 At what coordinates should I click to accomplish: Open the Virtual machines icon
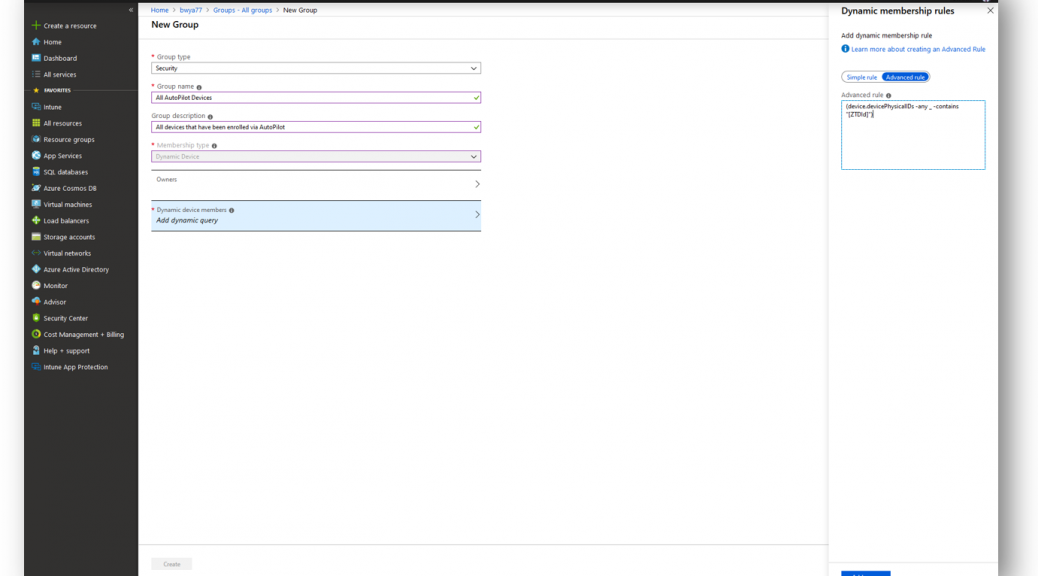coord(36,204)
